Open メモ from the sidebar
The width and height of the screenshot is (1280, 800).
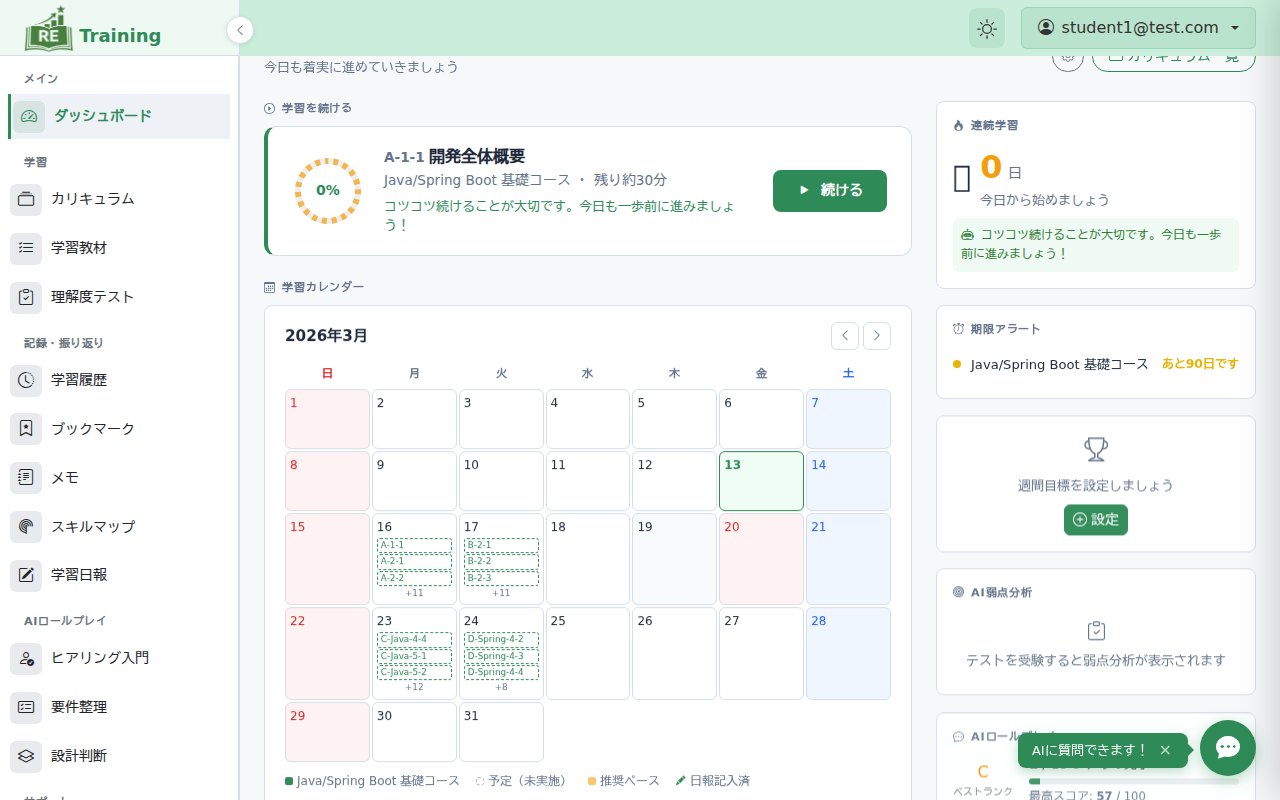65,478
